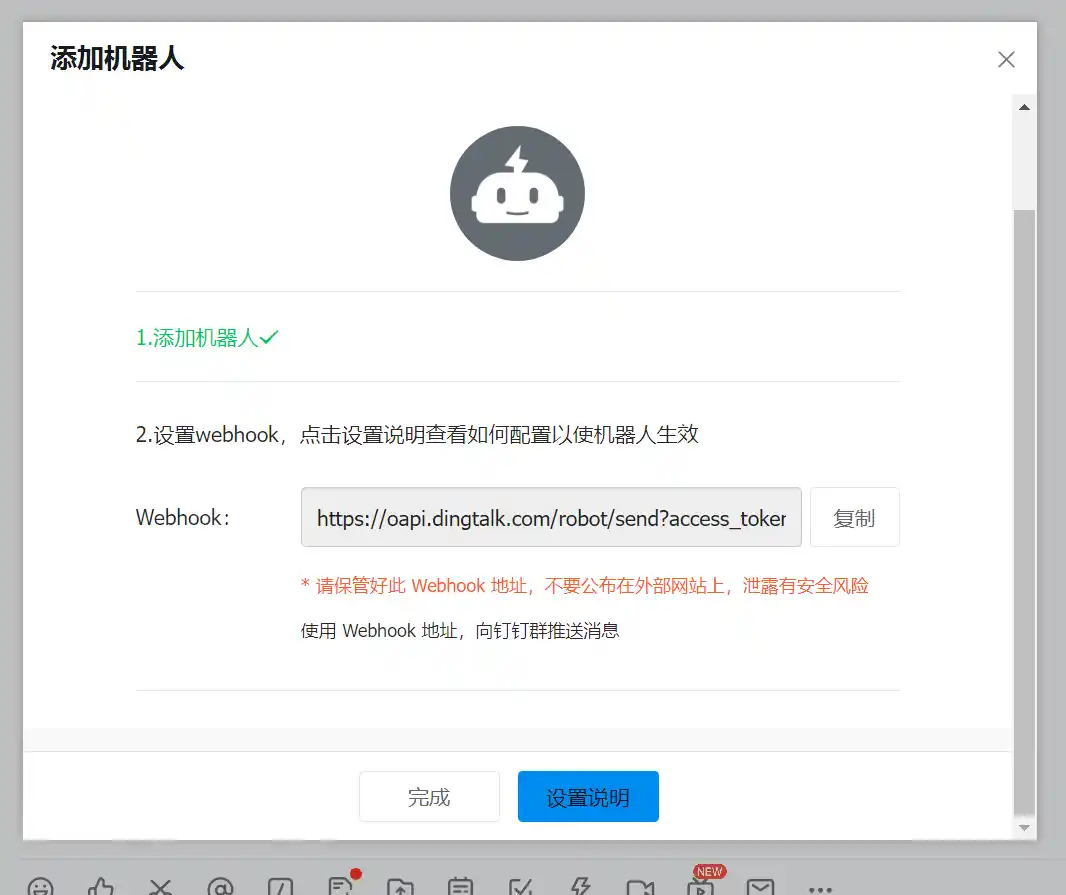The height and width of the screenshot is (895, 1066).
Task: Open the live stream icon marked NEW
Action: [701, 885]
